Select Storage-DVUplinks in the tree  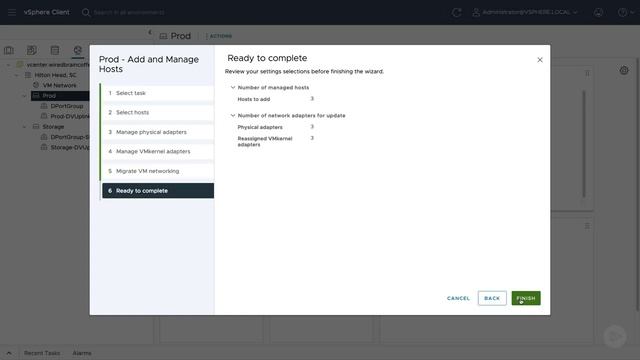point(69,147)
